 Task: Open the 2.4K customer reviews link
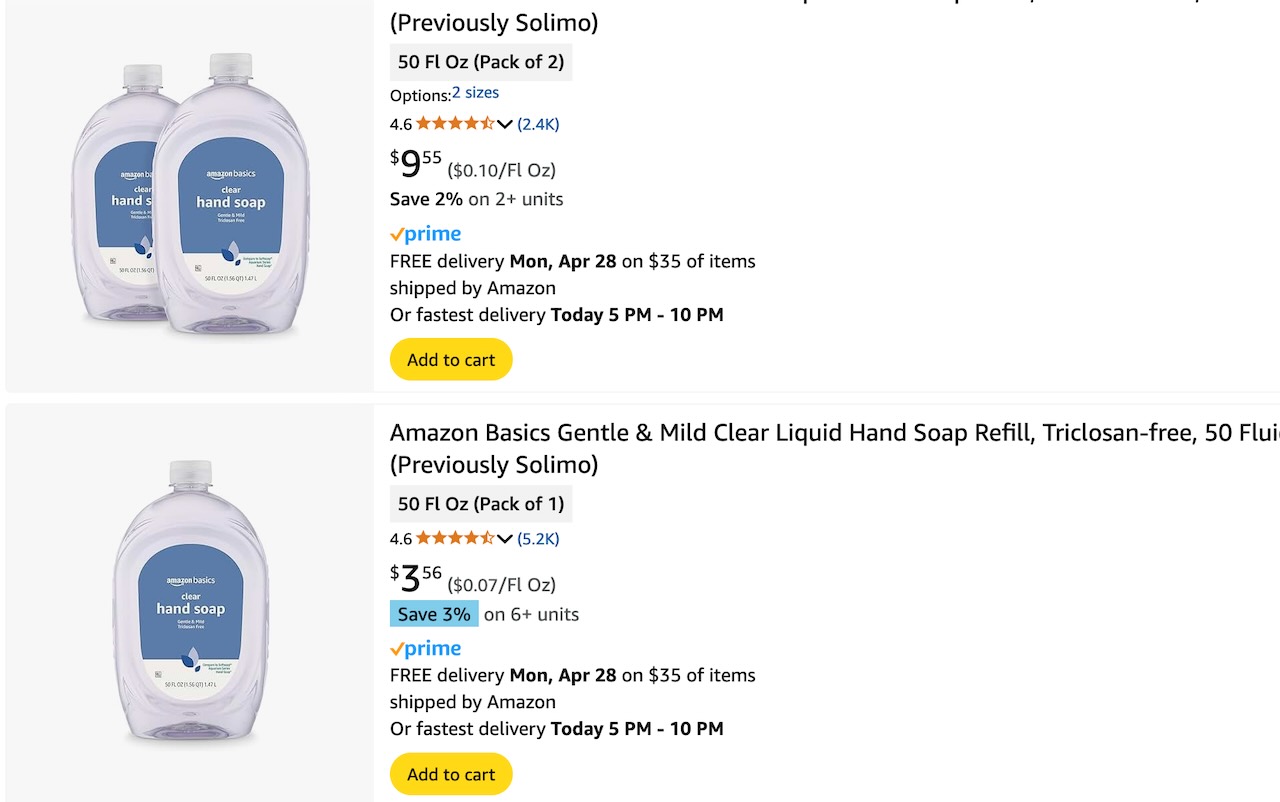pyautogui.click(x=538, y=124)
